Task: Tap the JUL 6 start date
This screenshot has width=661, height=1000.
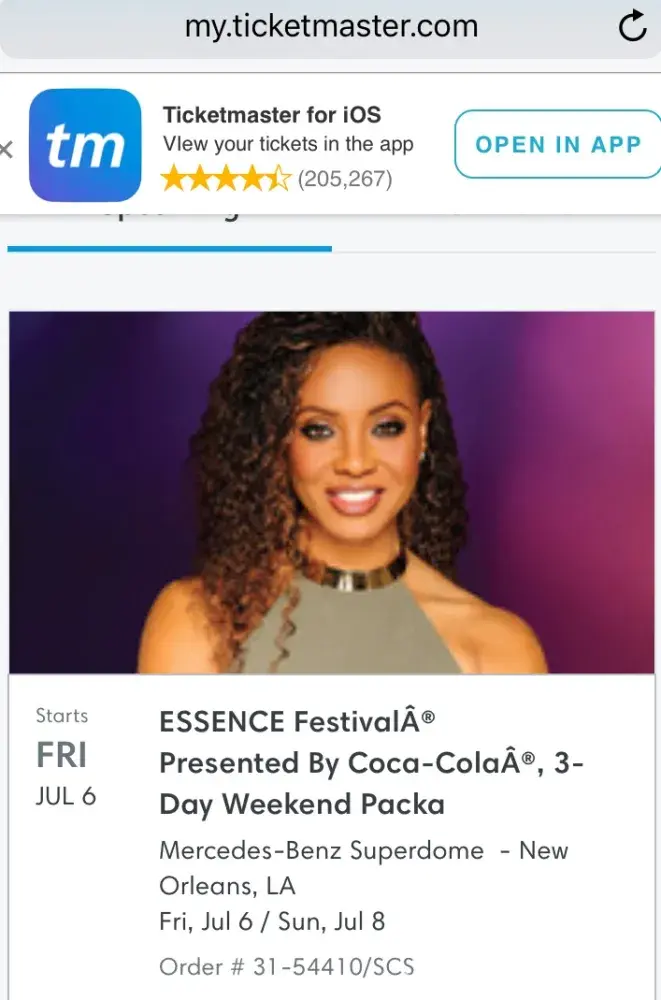Action: tap(66, 798)
